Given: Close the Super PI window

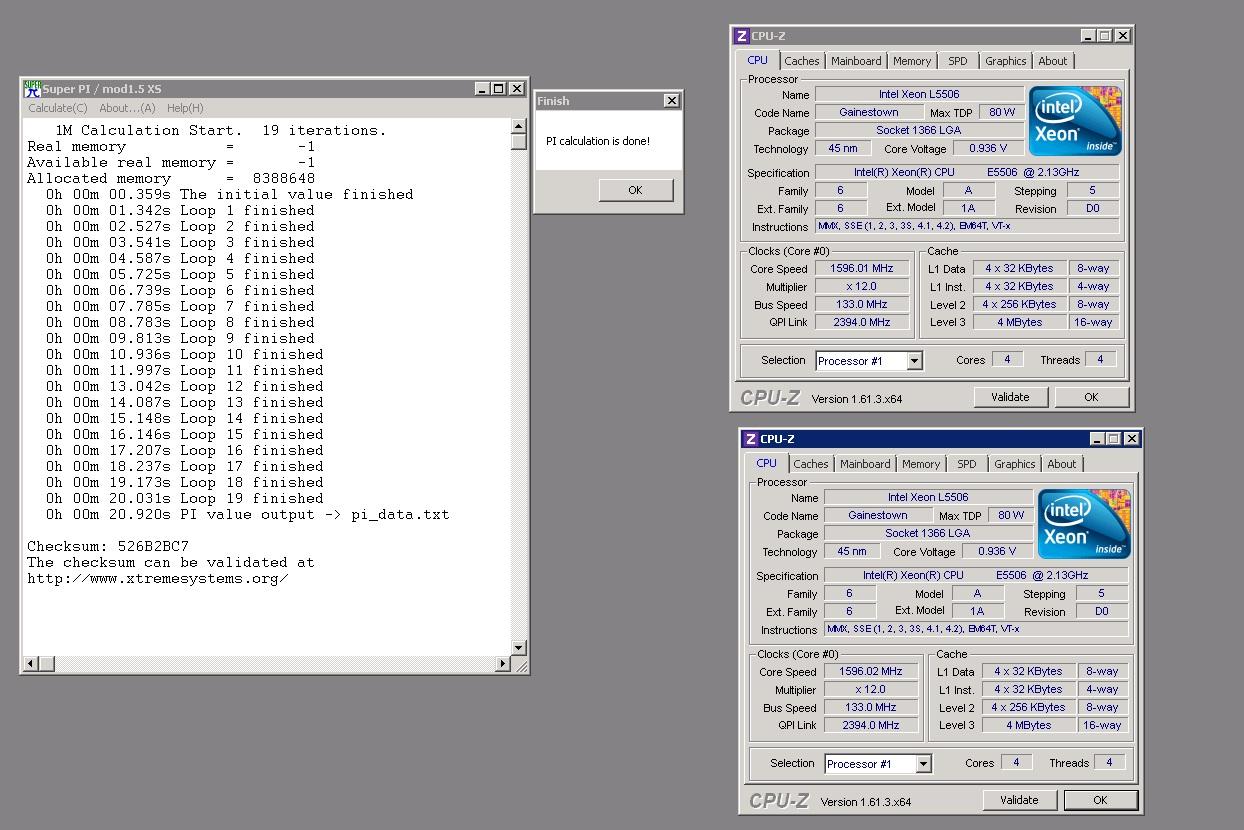Looking at the screenshot, I should (516, 89).
